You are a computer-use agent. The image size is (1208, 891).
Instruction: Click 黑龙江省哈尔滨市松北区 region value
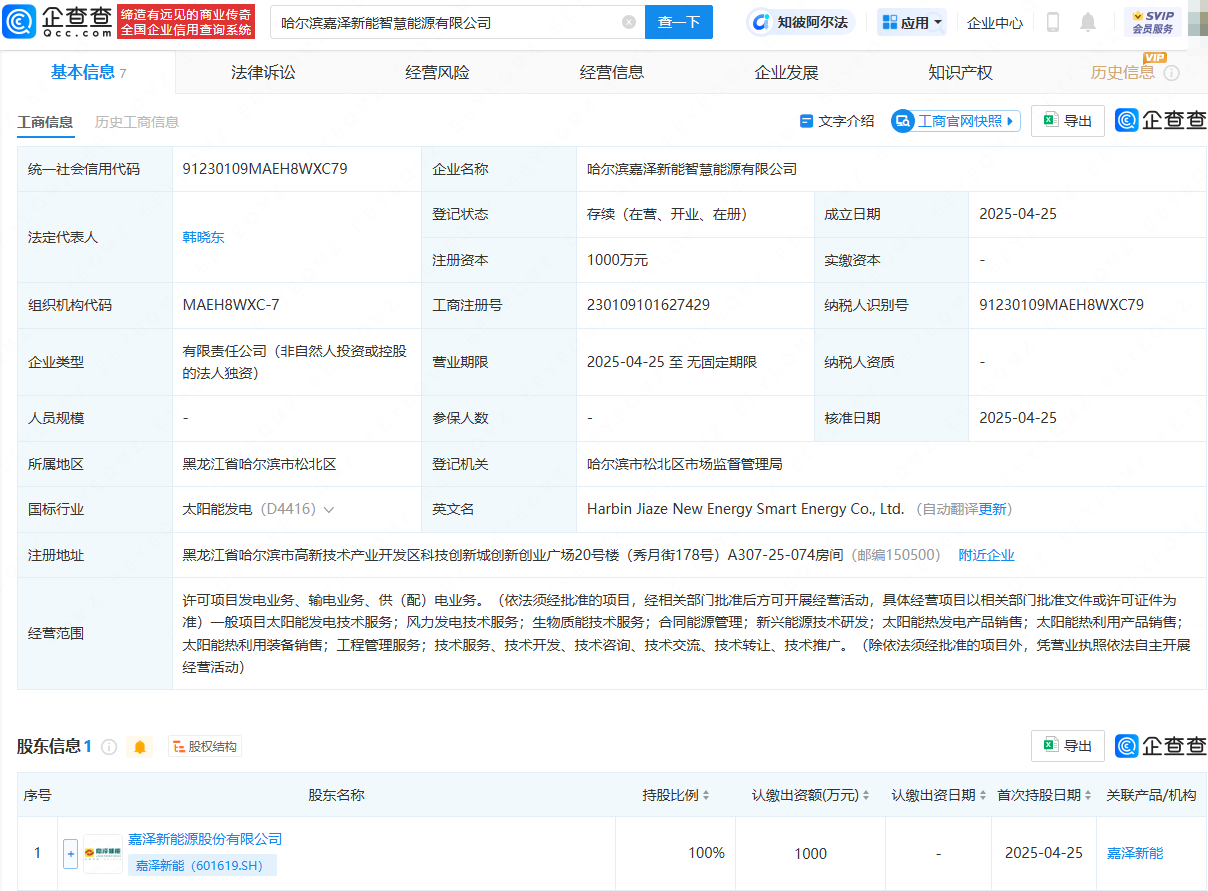(x=259, y=464)
